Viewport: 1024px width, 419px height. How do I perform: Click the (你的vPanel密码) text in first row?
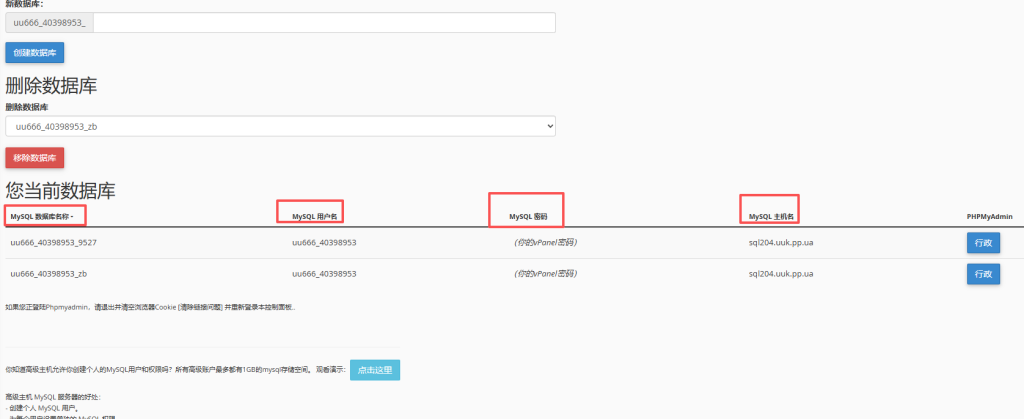pos(545,242)
